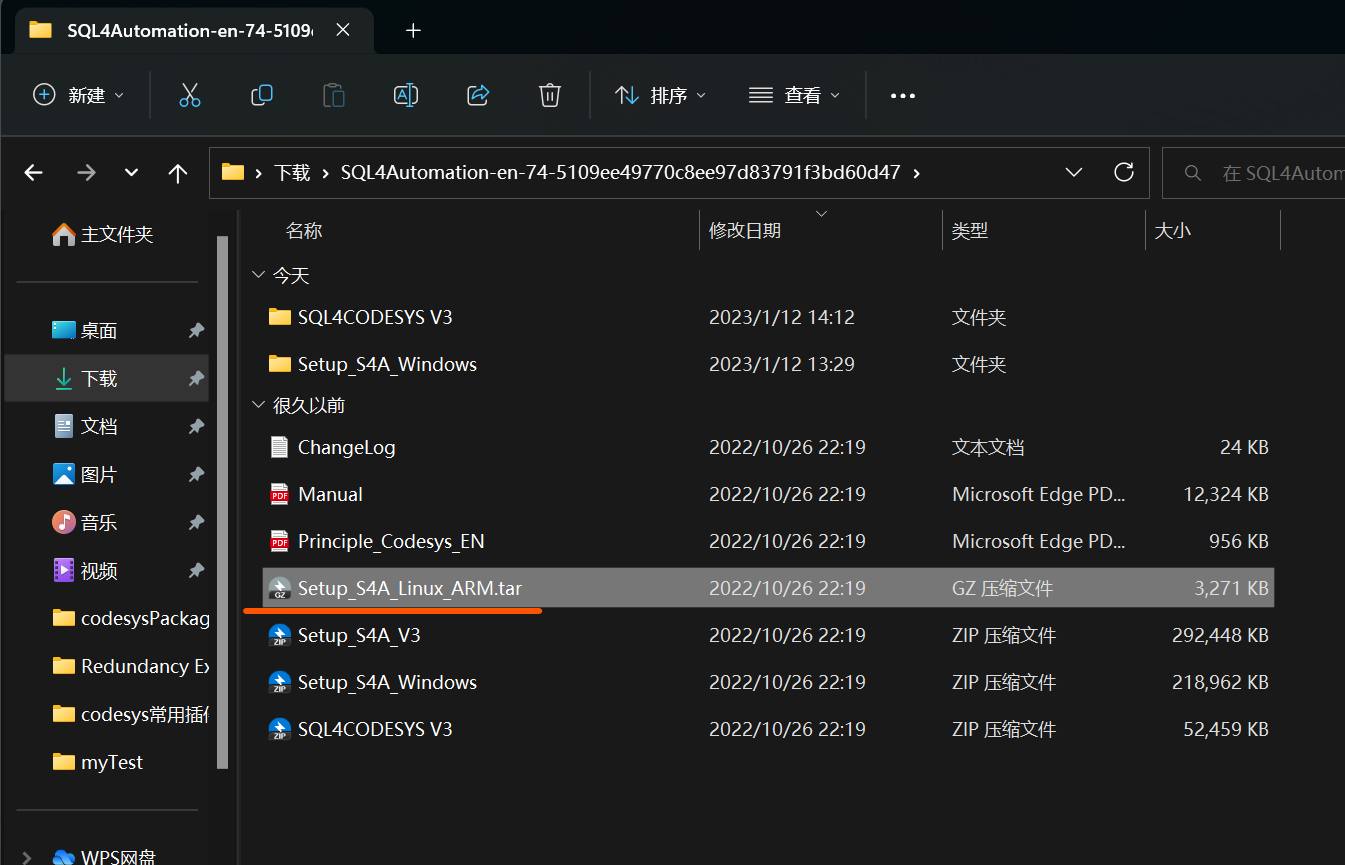Close the SQL4Automation tab
Screen dimensions: 1345x865
[343, 30]
